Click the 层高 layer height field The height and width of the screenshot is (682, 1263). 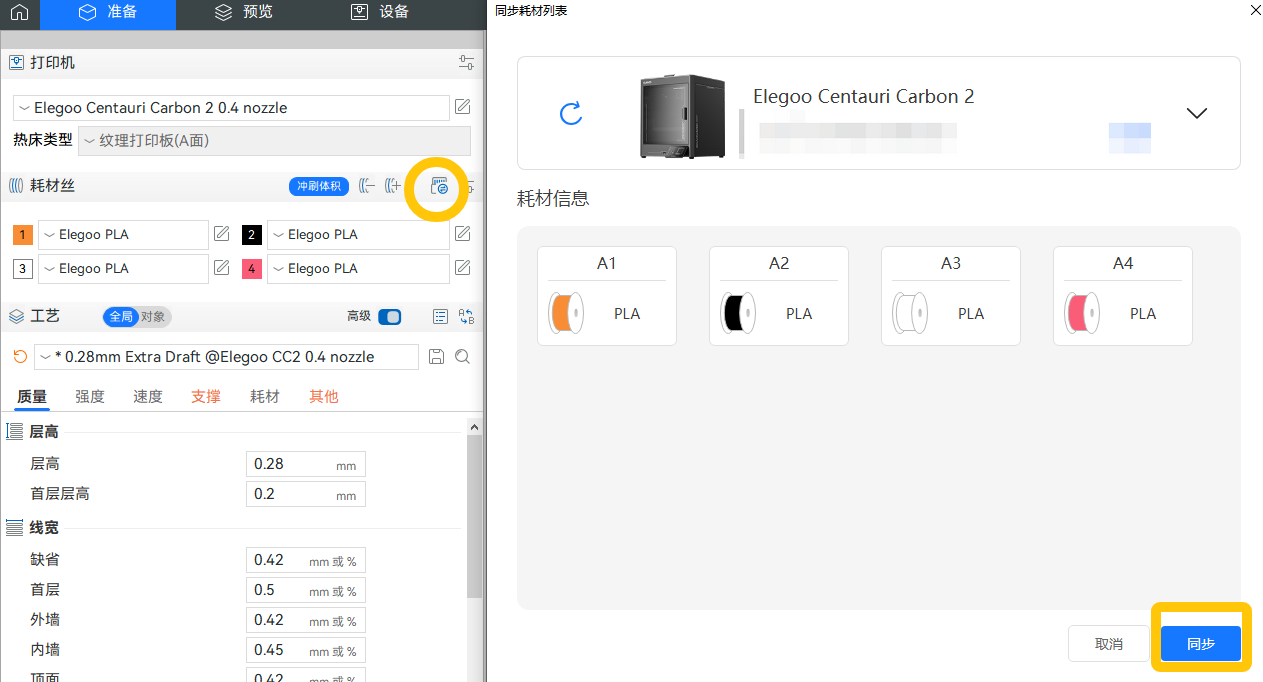pyautogui.click(x=306, y=464)
